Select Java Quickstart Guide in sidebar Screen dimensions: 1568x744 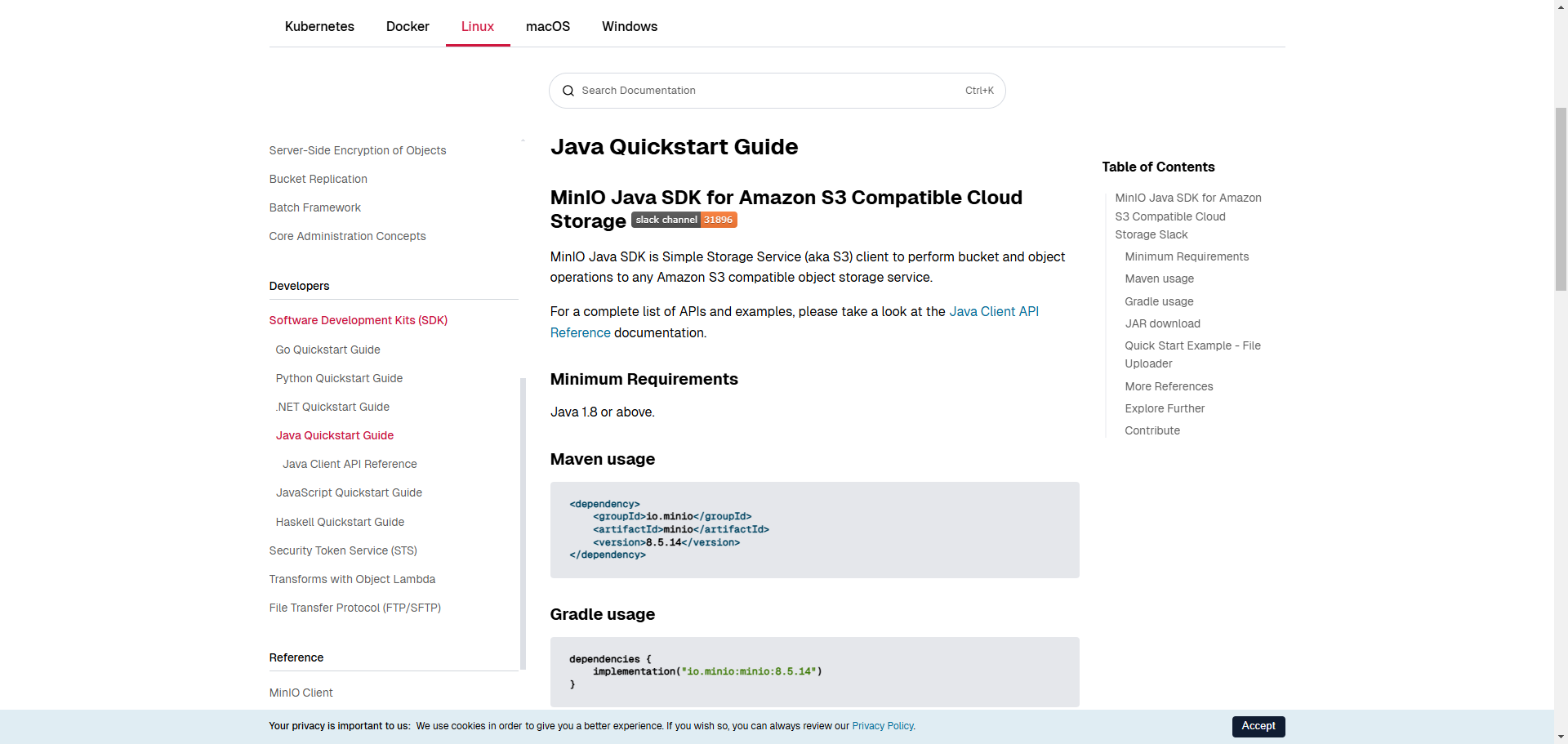click(335, 435)
